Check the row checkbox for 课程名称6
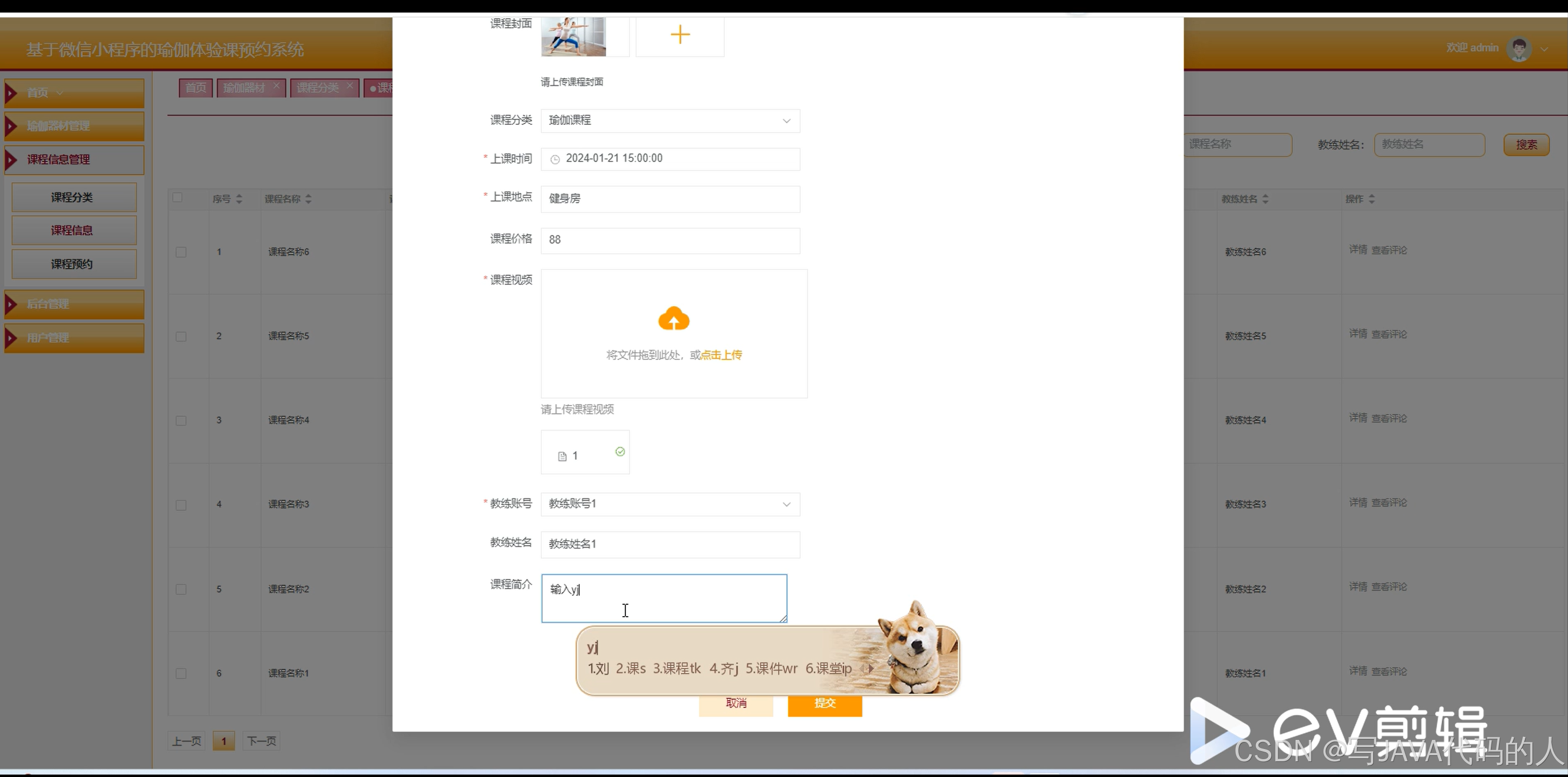This screenshot has width=1568, height=777. 181,252
